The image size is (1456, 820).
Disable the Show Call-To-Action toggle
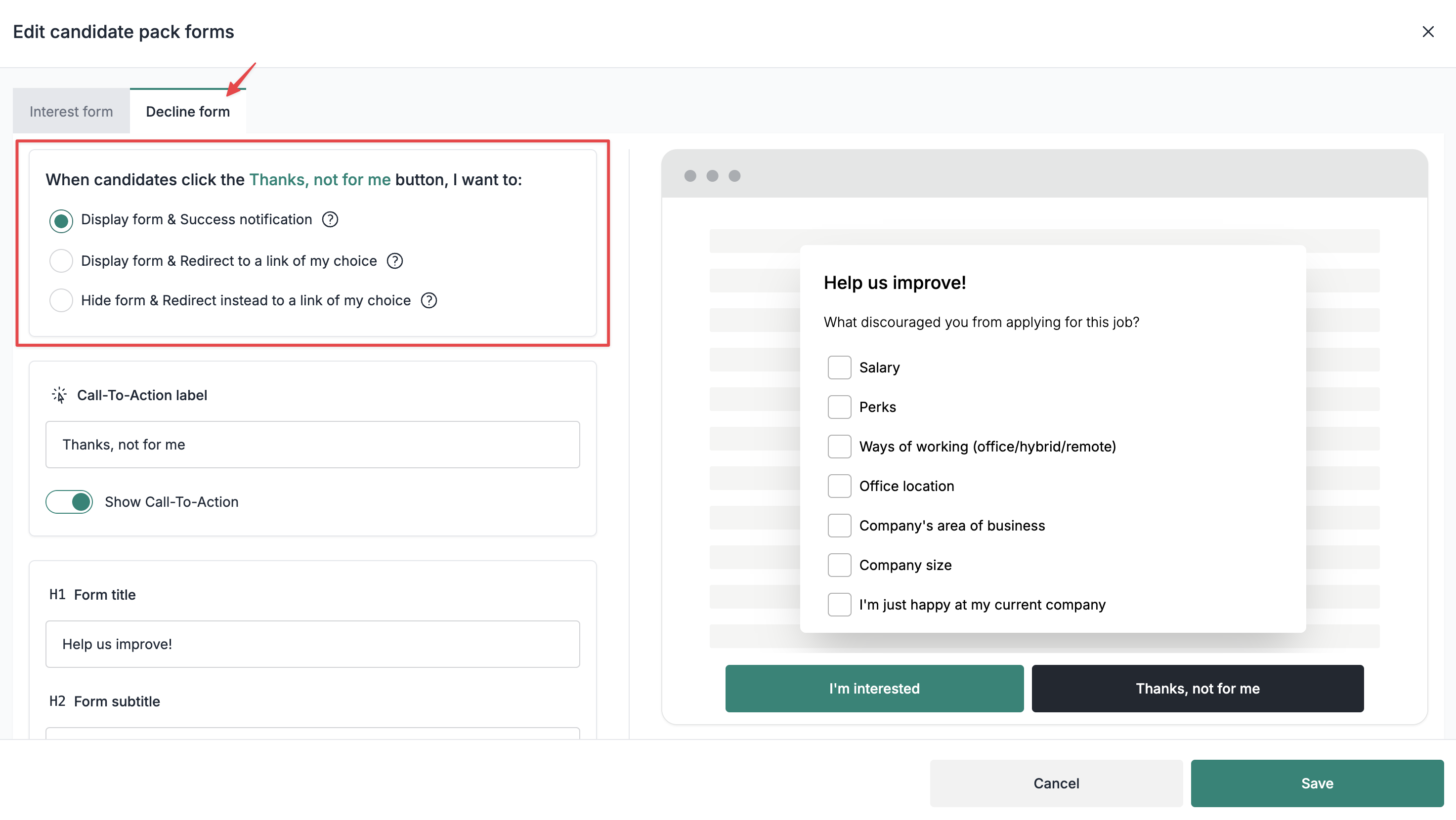69,501
